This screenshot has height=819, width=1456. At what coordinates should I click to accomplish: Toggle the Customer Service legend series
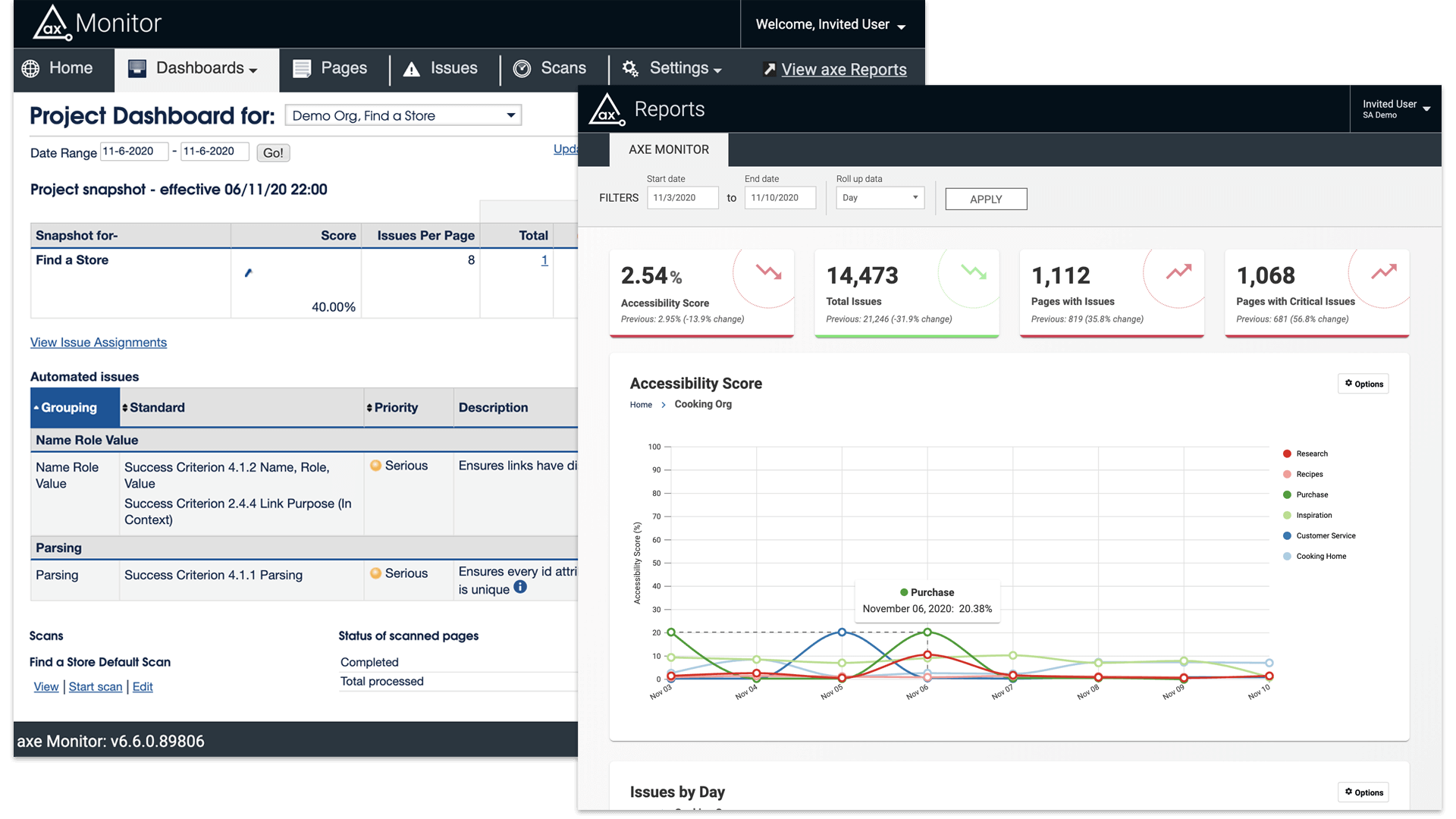(1326, 535)
